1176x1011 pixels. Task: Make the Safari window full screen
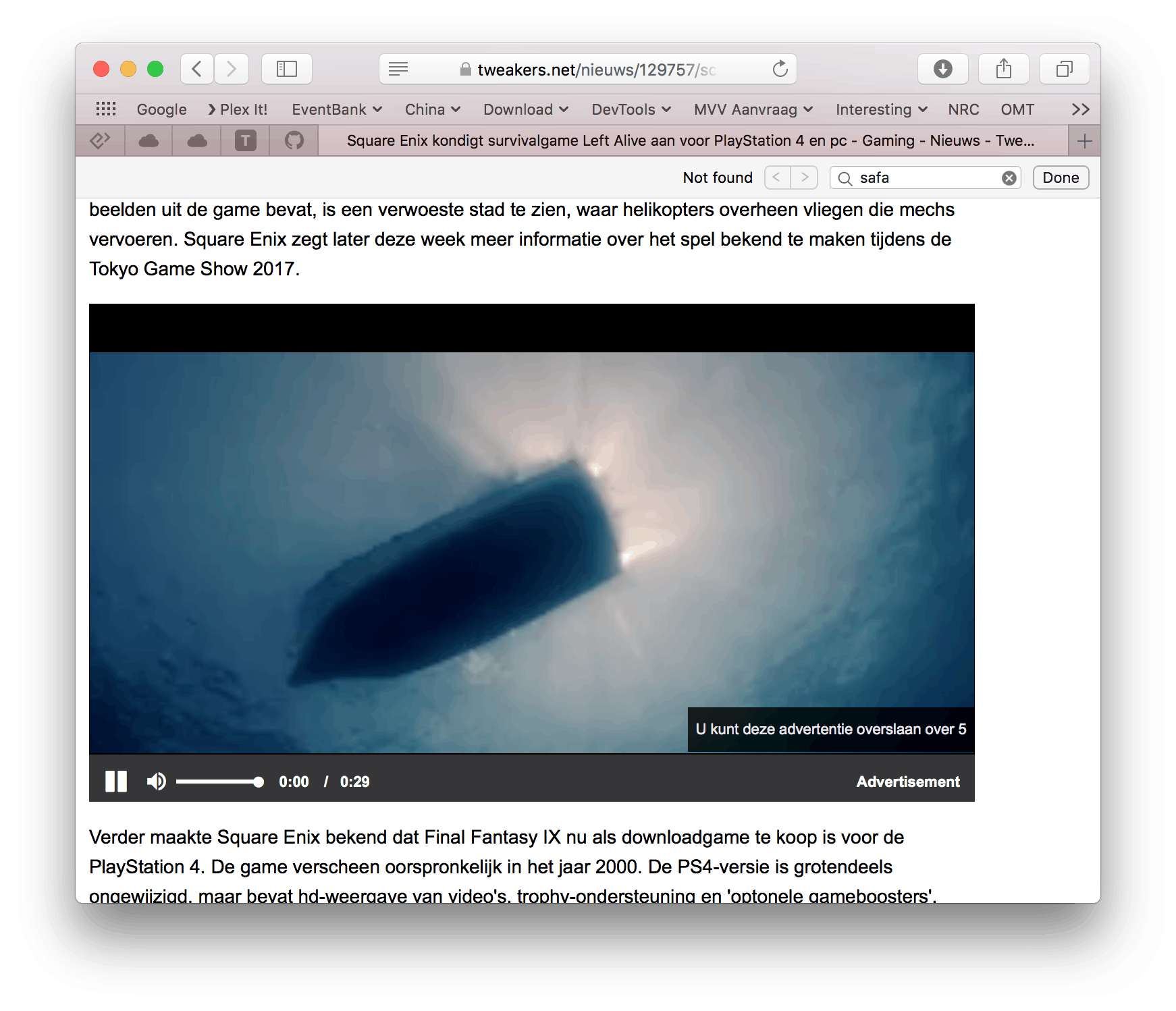(x=155, y=69)
